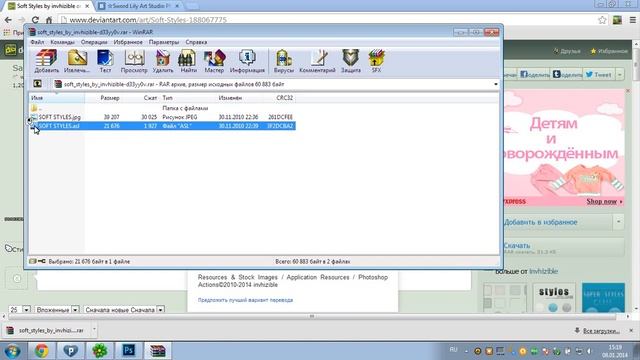
Task: Switch to Soft Styles by invhizible tab
Action: click(49, 6)
